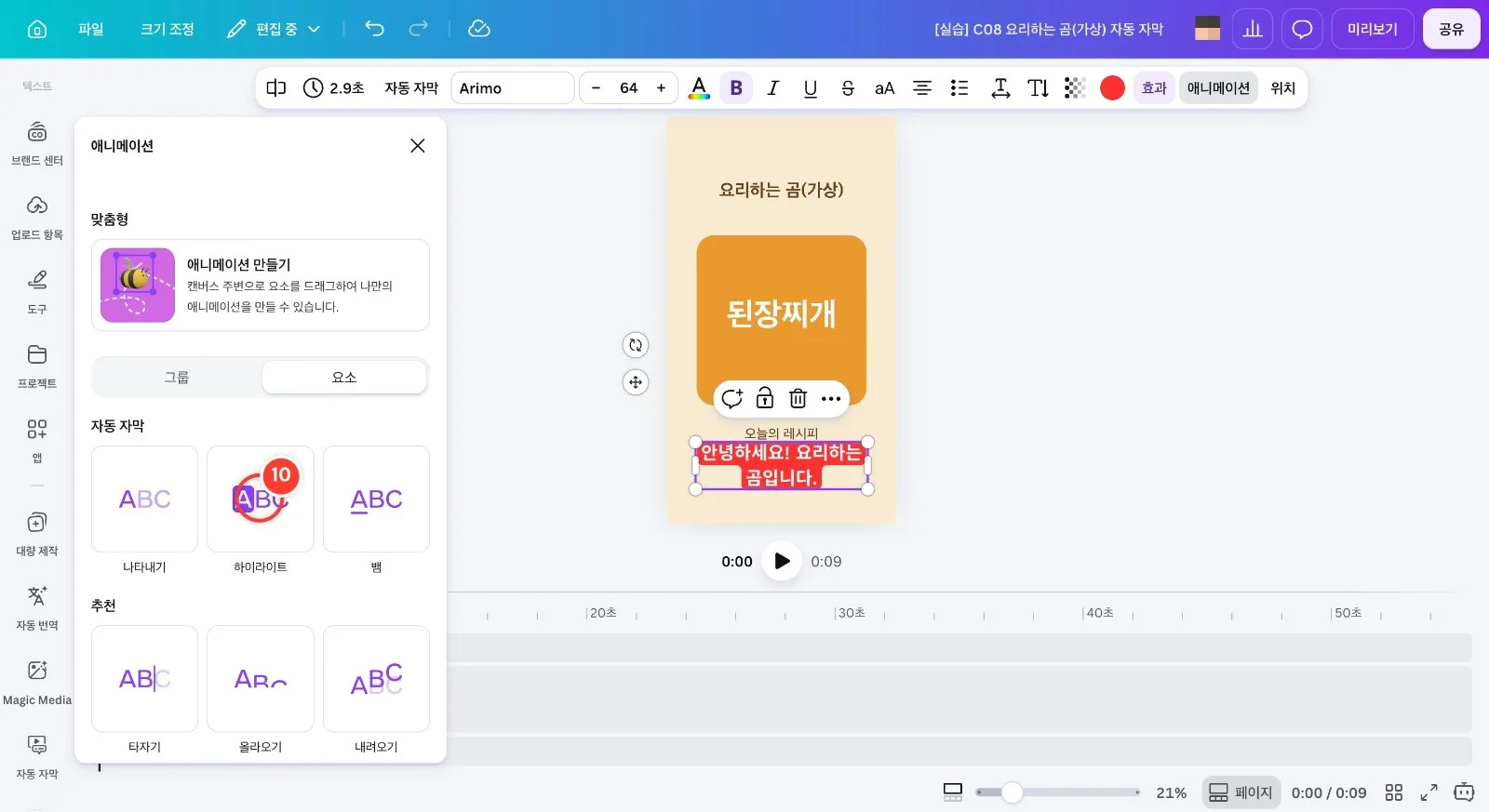Viewport: 1489px width, 812px height.
Task: Toggle uppercase aA formatting
Action: coord(884,88)
